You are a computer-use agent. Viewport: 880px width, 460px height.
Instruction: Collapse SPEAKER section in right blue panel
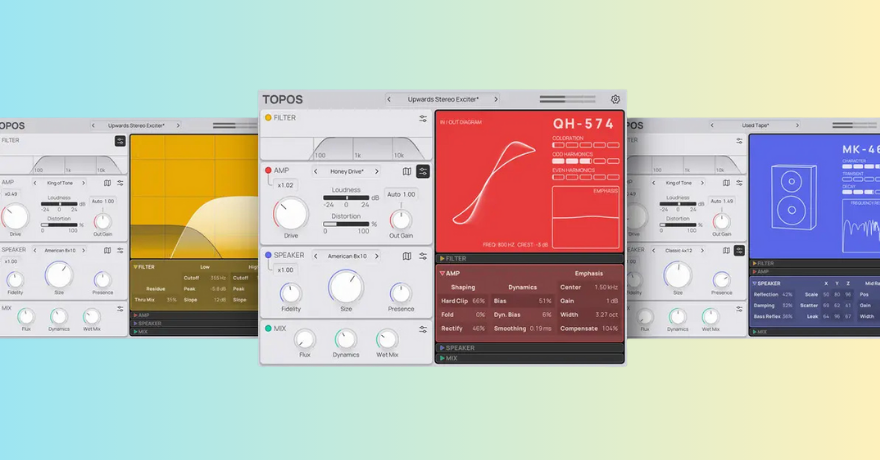click(754, 283)
